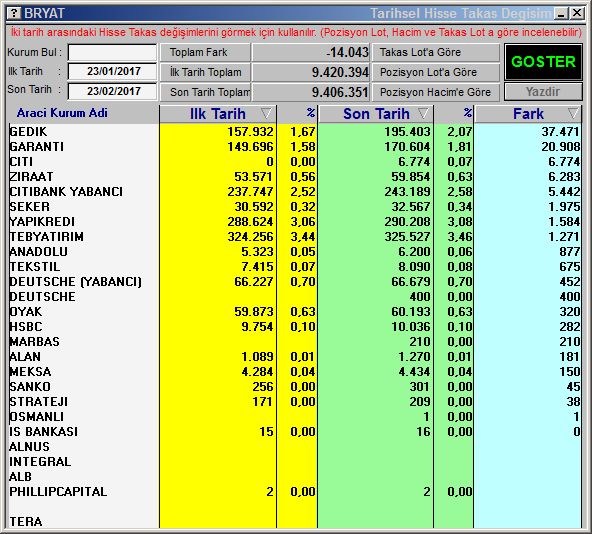Select the ALNUS row name

coord(29,447)
